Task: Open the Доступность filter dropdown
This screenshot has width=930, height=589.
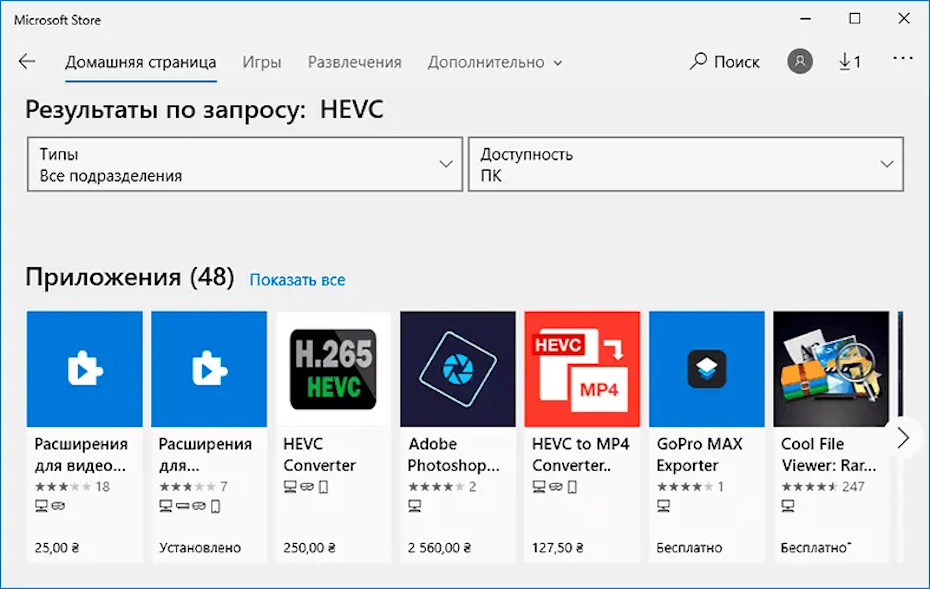Action: (686, 164)
